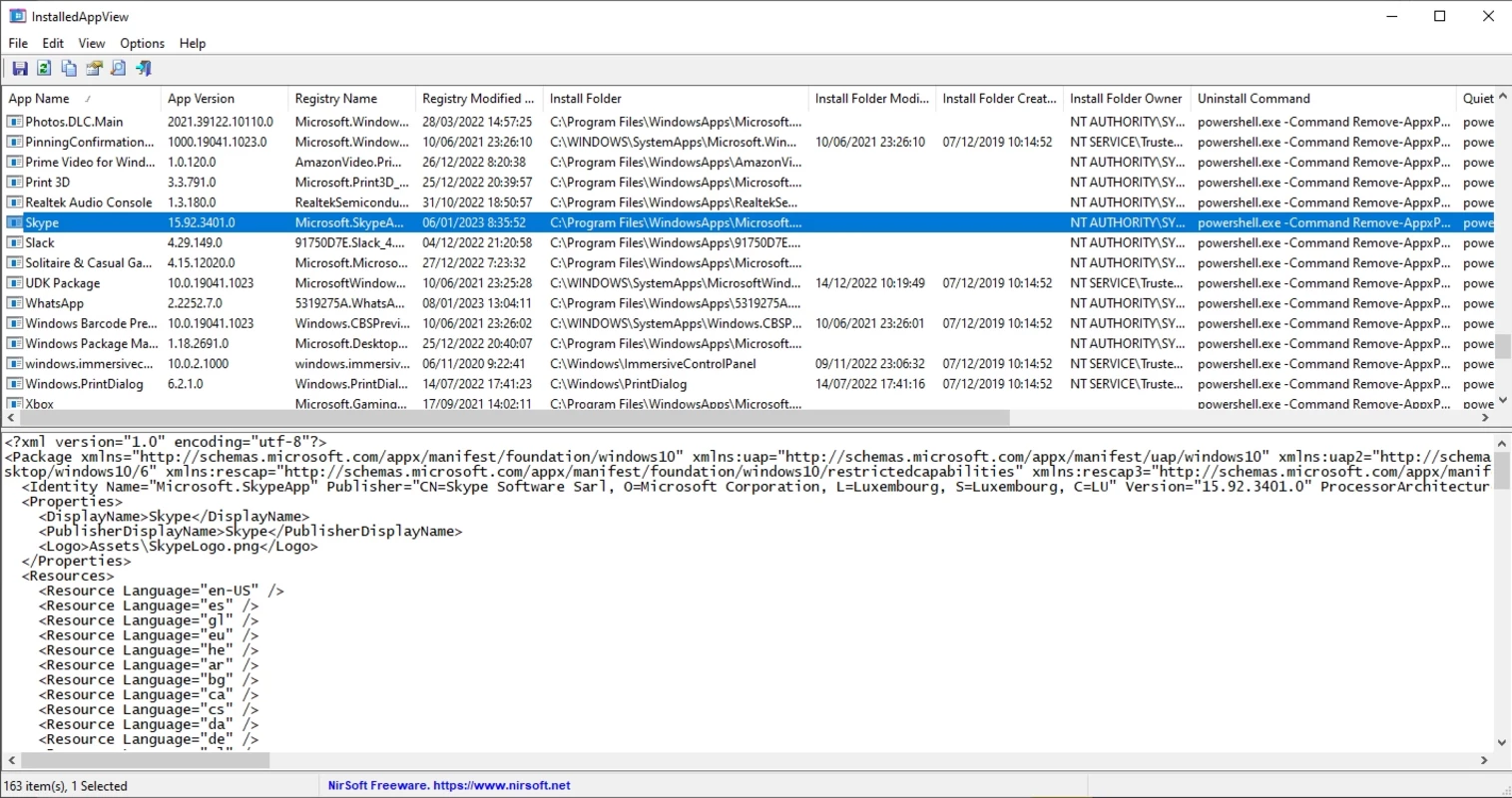Select the UDK Package row
The image size is (1512, 798).
(x=749, y=283)
